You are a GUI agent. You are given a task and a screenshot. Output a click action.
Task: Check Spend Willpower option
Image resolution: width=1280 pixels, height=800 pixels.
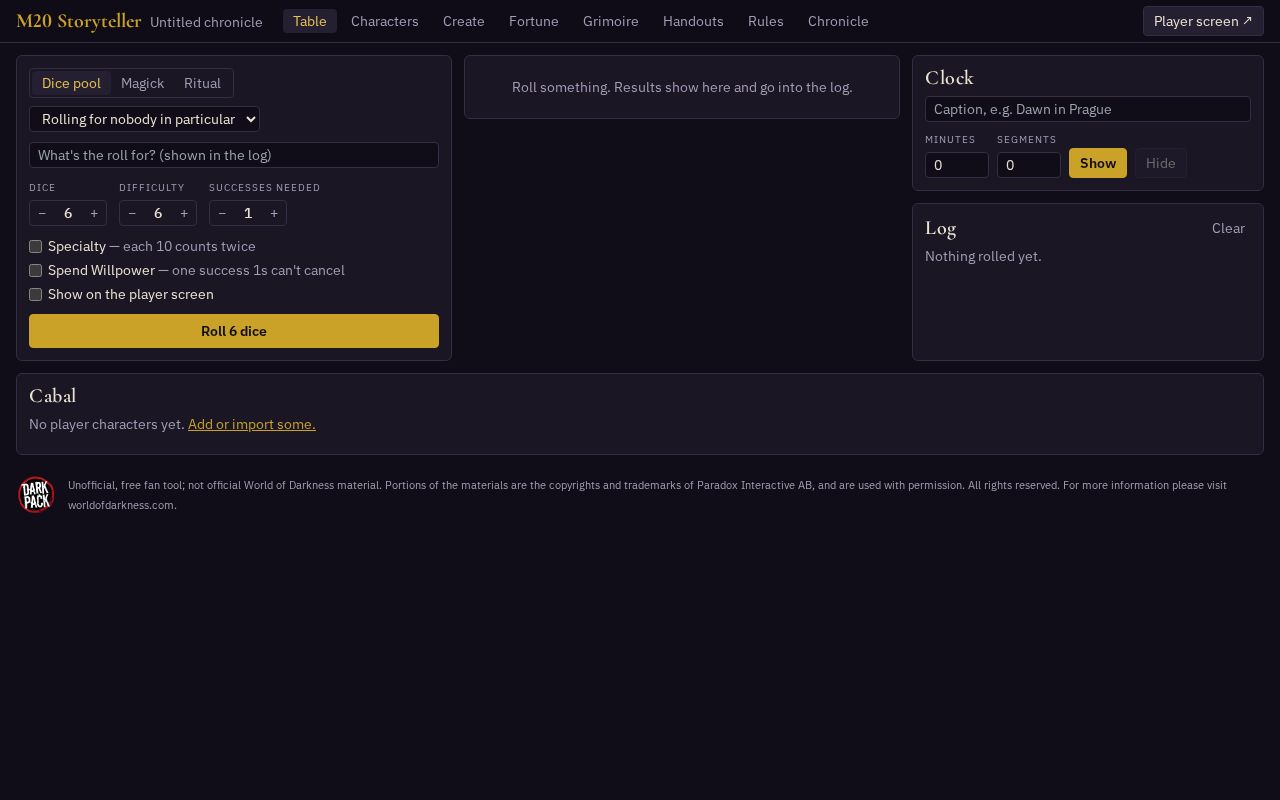pos(35,270)
